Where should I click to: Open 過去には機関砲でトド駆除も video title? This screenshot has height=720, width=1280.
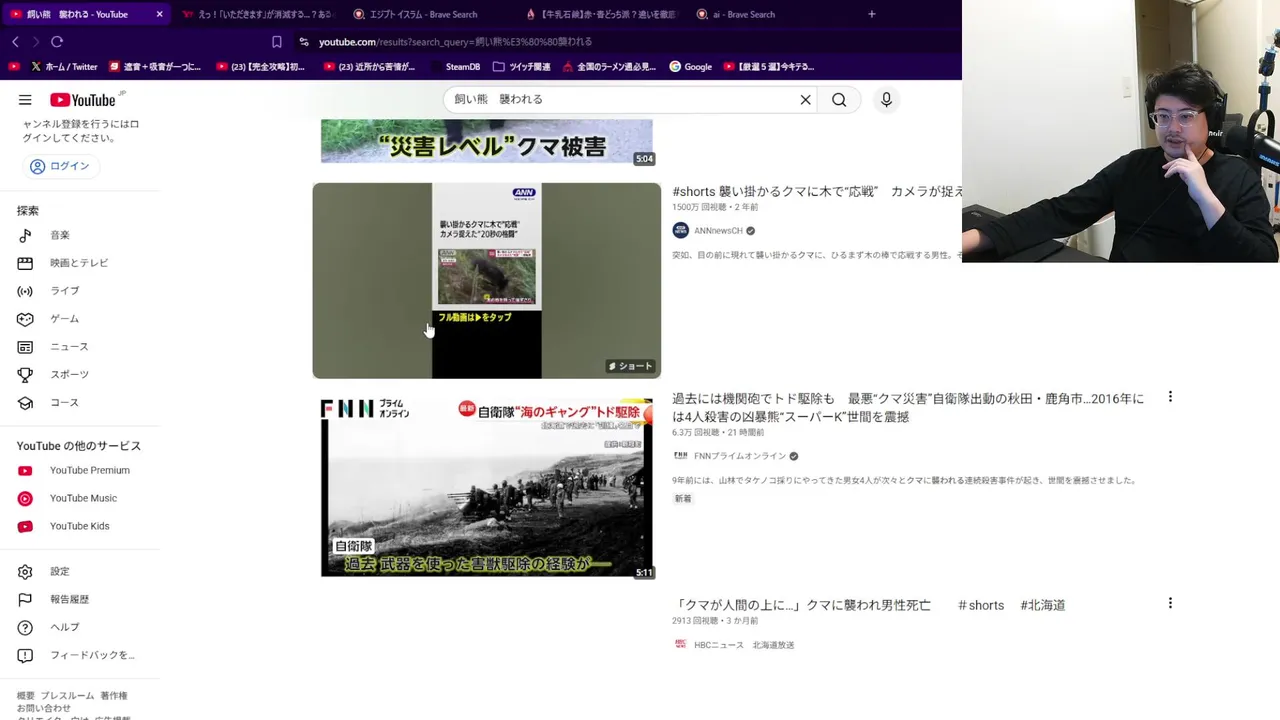pyautogui.click(x=908, y=408)
